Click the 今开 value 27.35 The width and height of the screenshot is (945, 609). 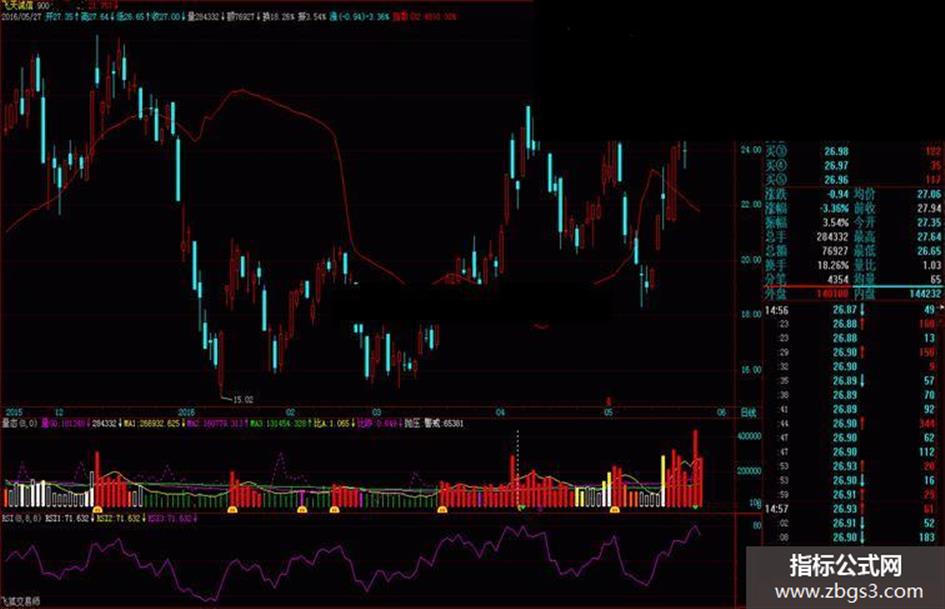click(x=929, y=222)
